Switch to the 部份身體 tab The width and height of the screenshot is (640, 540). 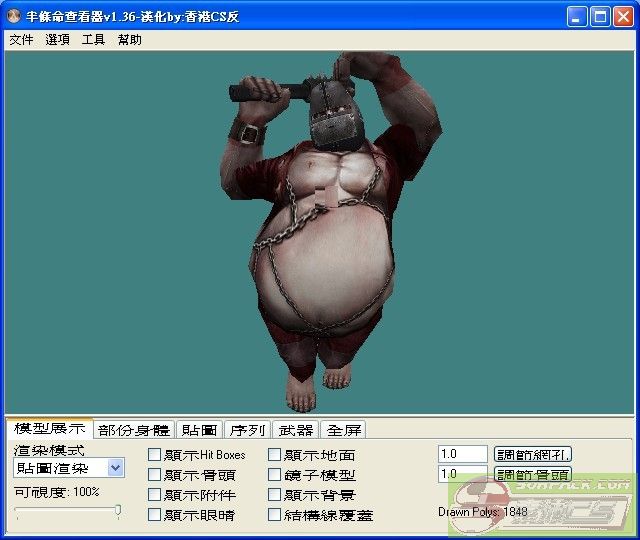(134, 430)
